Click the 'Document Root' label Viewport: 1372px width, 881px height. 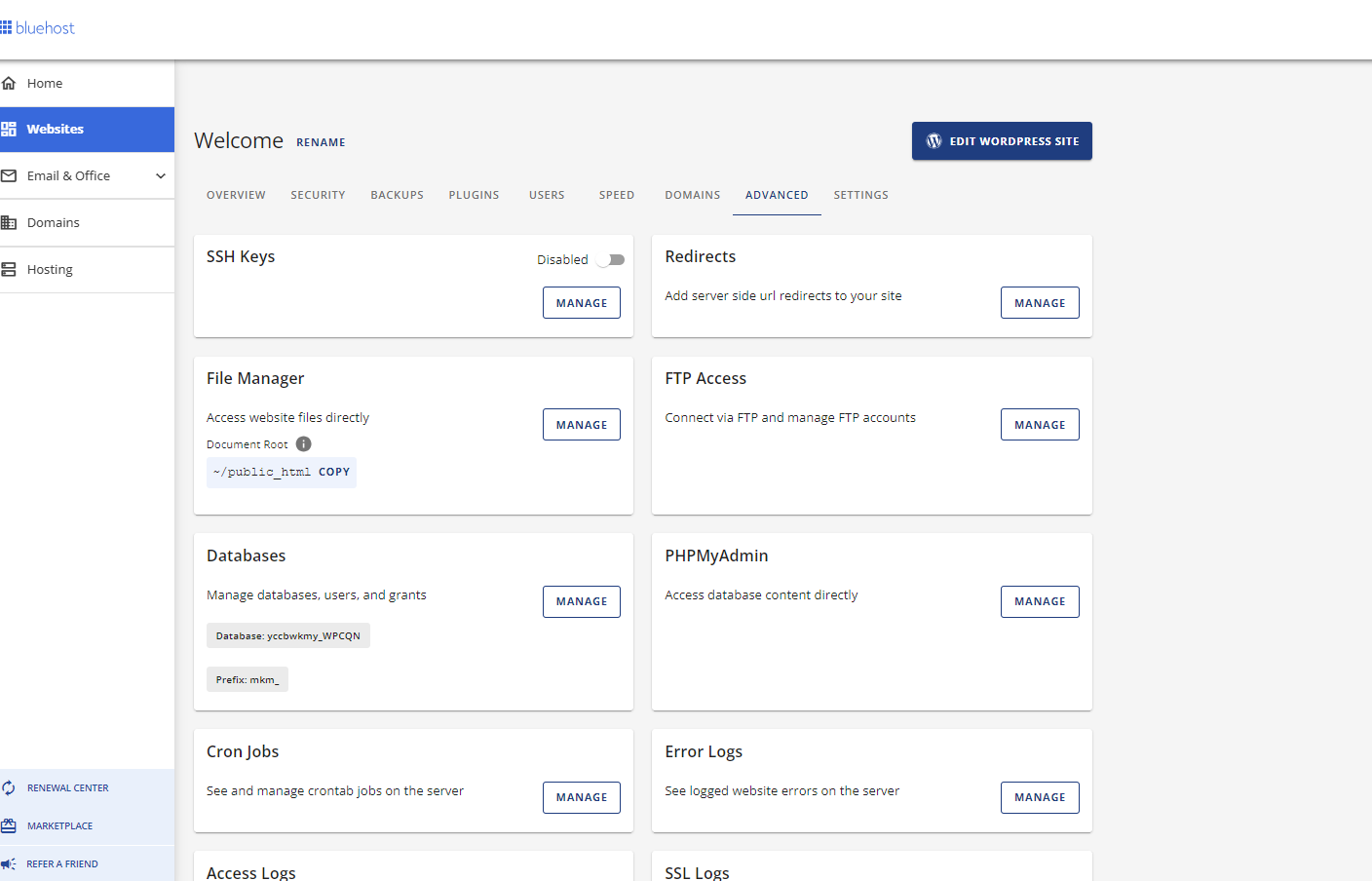(x=248, y=444)
